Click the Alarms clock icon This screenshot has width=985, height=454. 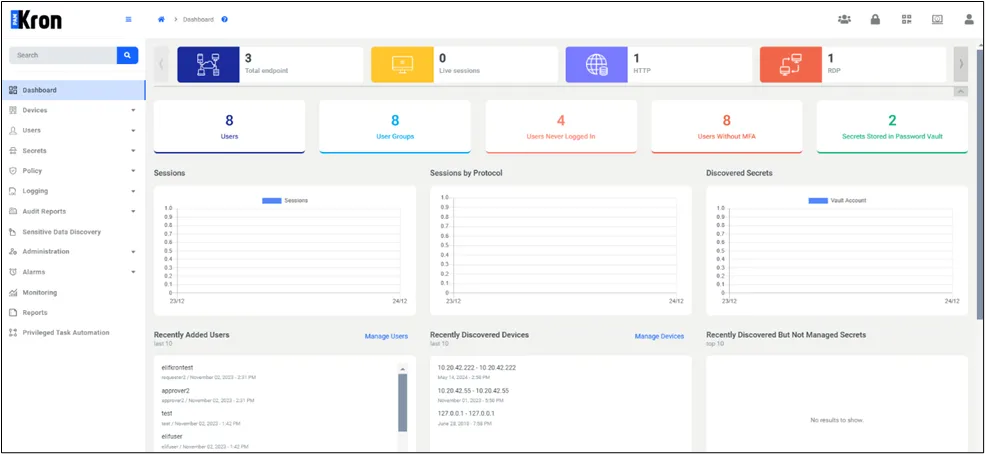pos(13,272)
